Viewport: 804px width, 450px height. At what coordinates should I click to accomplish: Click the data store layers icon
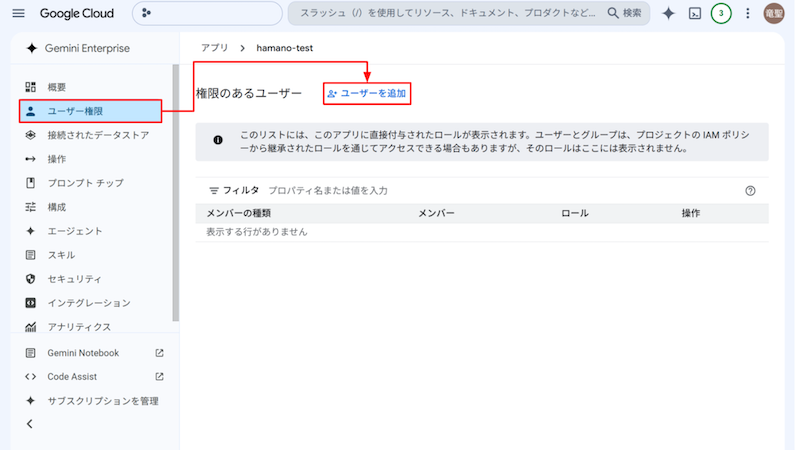tap(31, 135)
